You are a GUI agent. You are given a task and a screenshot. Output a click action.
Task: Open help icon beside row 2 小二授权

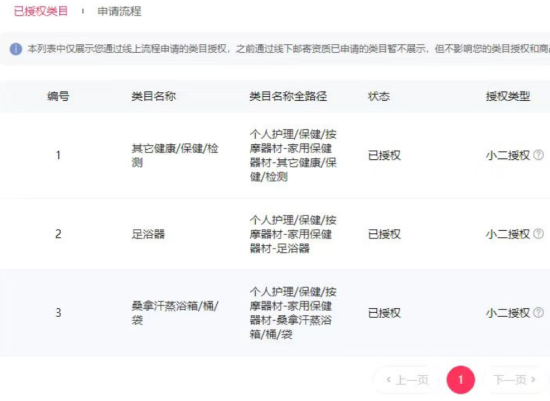click(x=538, y=234)
